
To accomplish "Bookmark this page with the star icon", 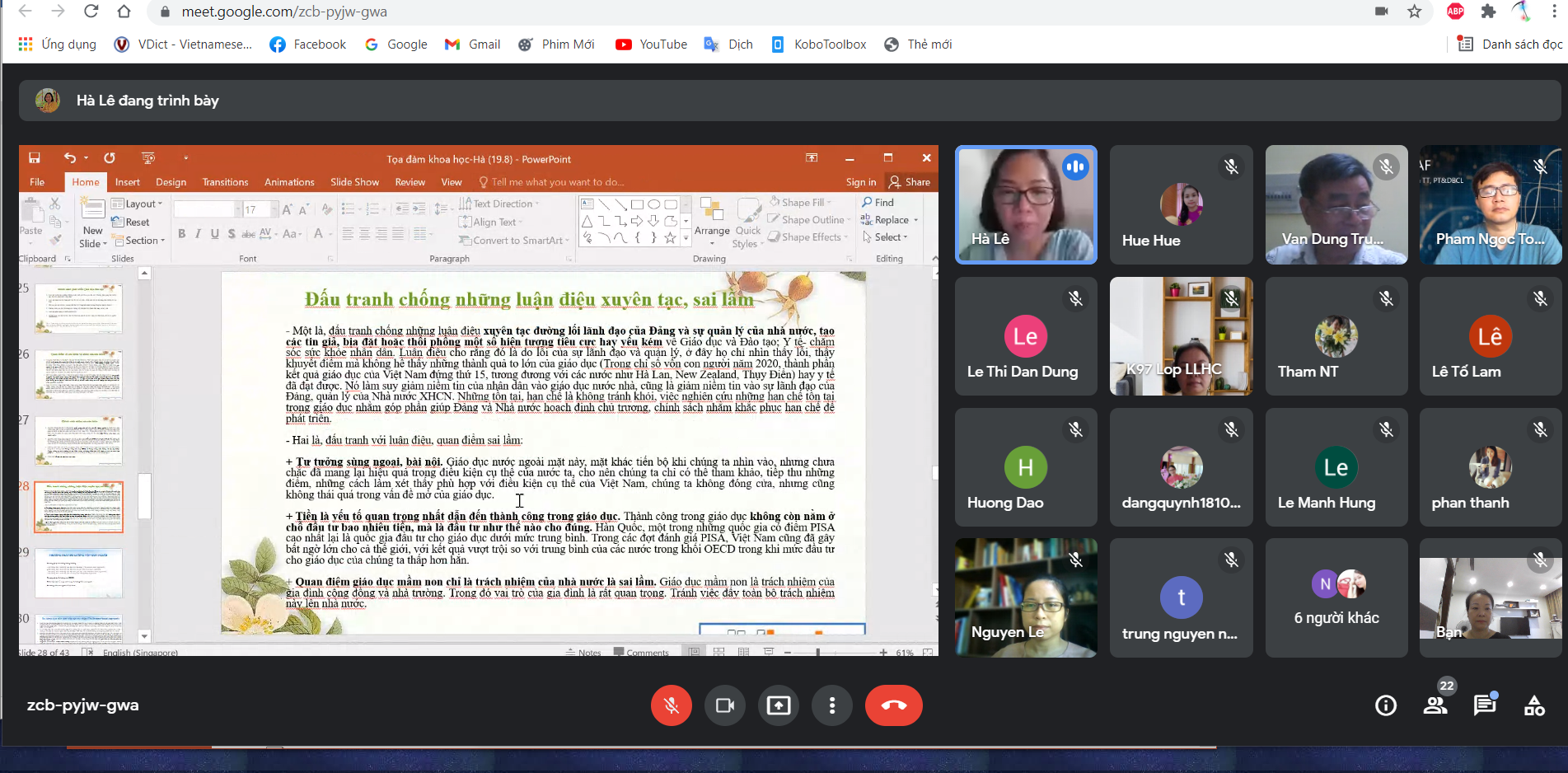I will pyautogui.click(x=1415, y=12).
